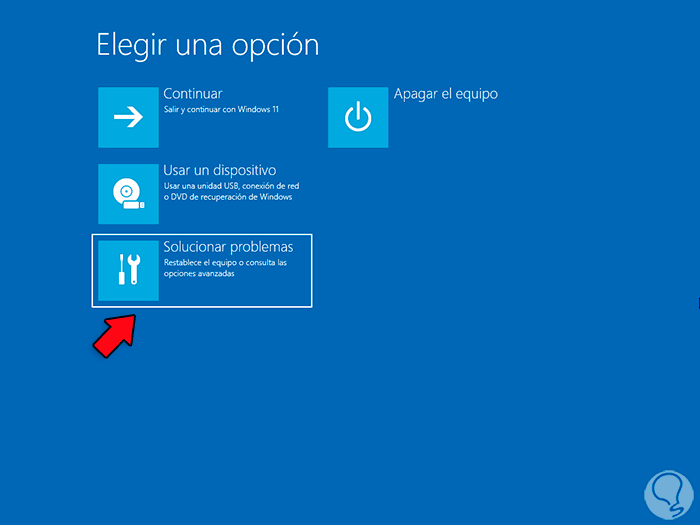Click the 'Usar una unidad USB, conexión de red' line

click(231, 186)
